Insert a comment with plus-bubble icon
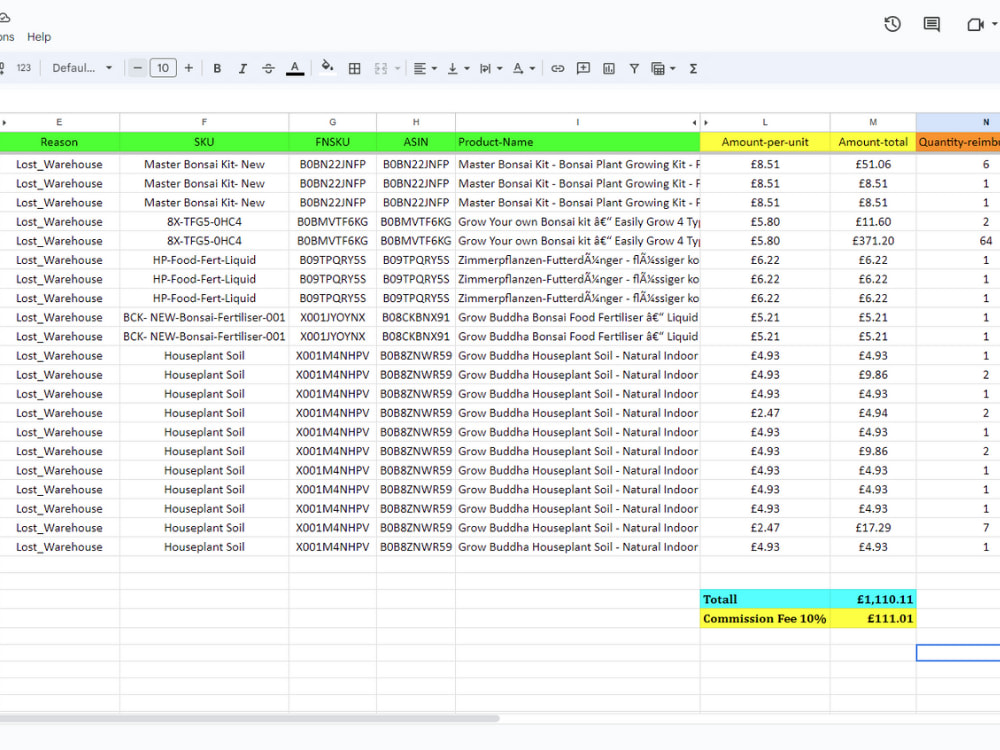Viewport: 1000px width, 750px height. (x=583, y=68)
